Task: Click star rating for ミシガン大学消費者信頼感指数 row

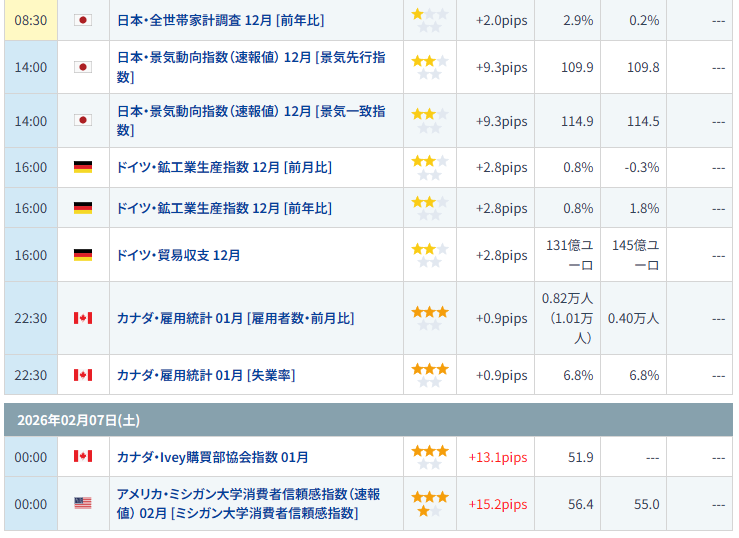Action: [430, 504]
